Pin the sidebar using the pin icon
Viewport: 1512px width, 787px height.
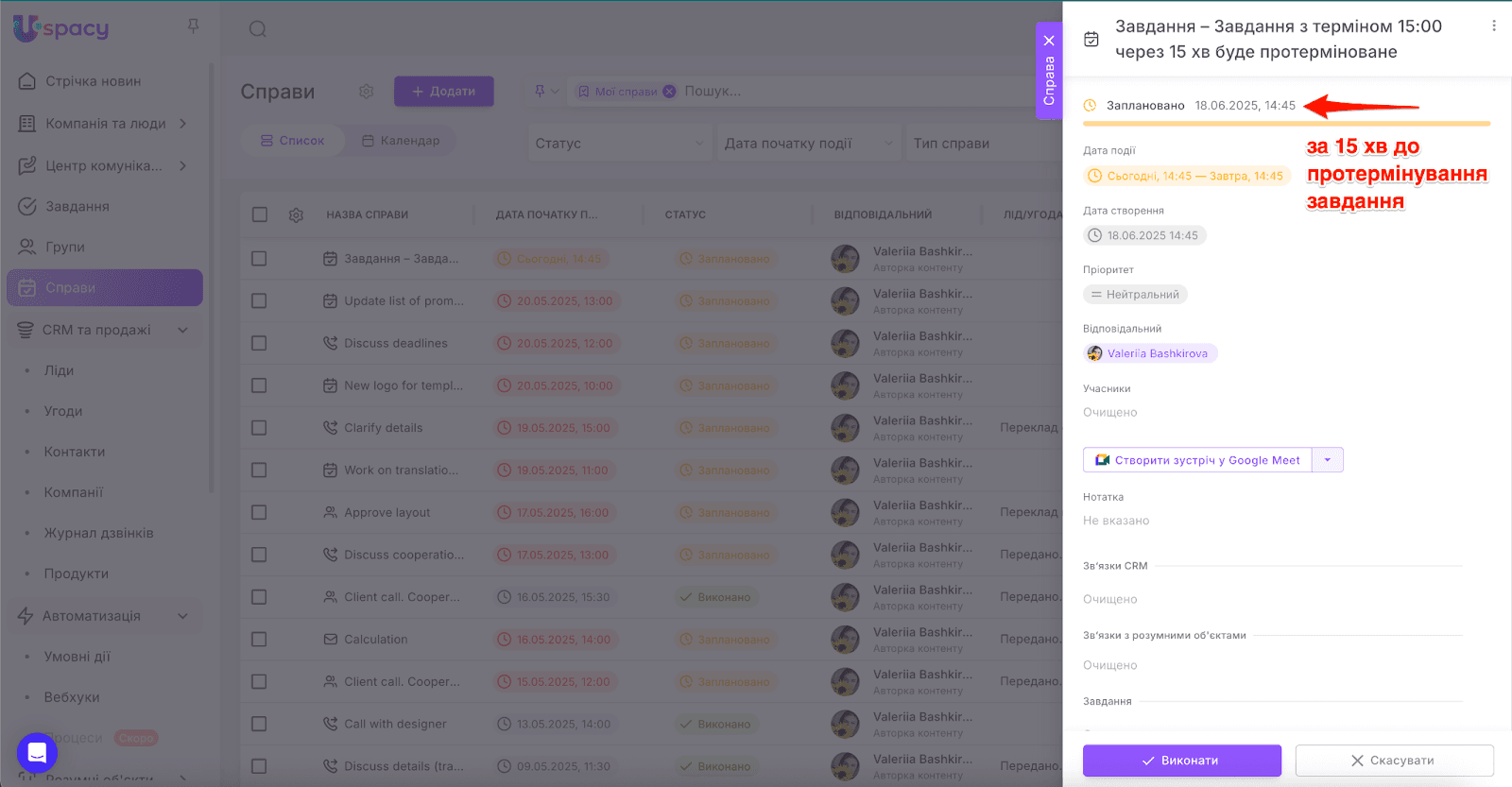pyautogui.click(x=193, y=26)
